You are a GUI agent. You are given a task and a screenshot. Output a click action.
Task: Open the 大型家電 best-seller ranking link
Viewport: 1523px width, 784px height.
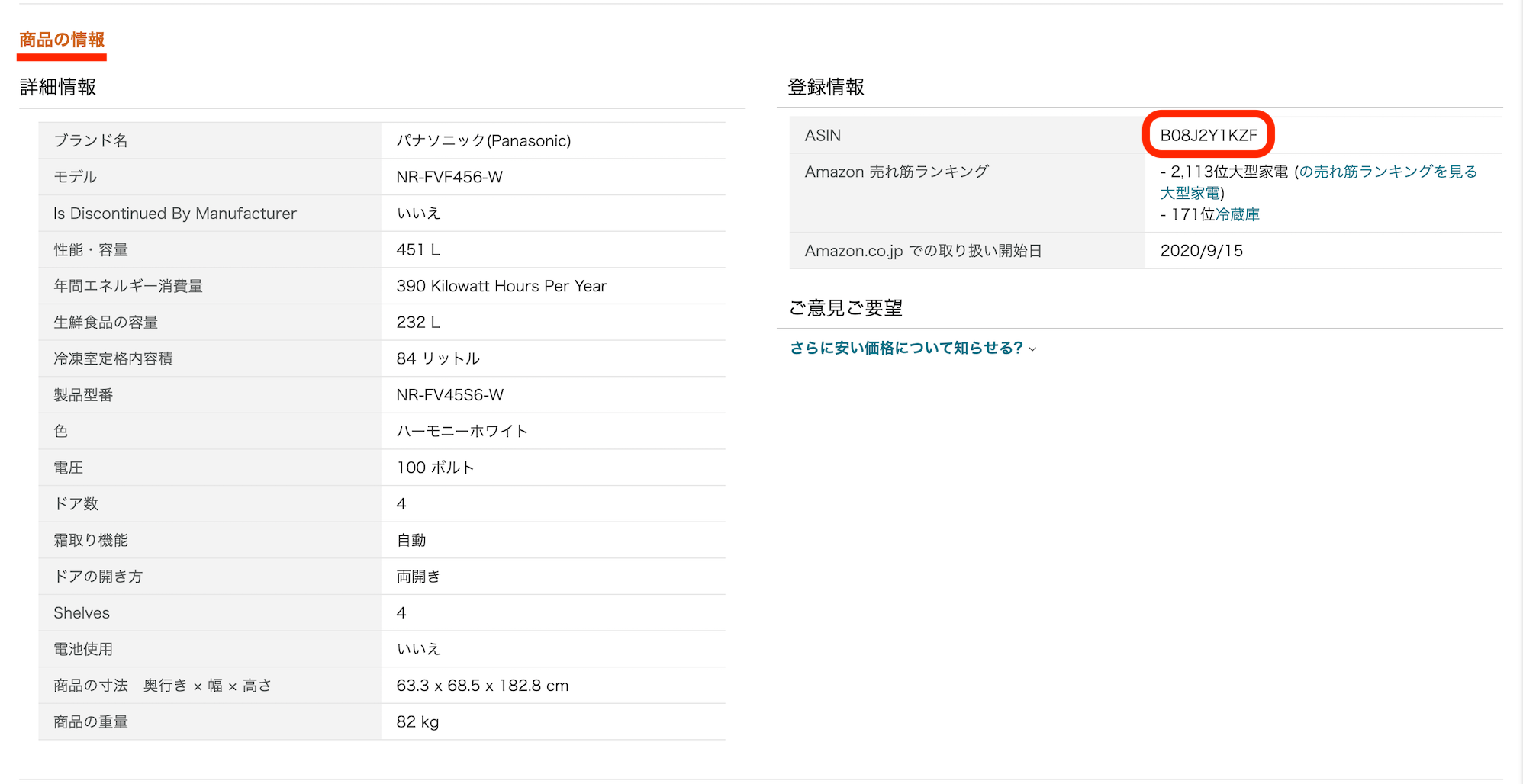point(1388,172)
